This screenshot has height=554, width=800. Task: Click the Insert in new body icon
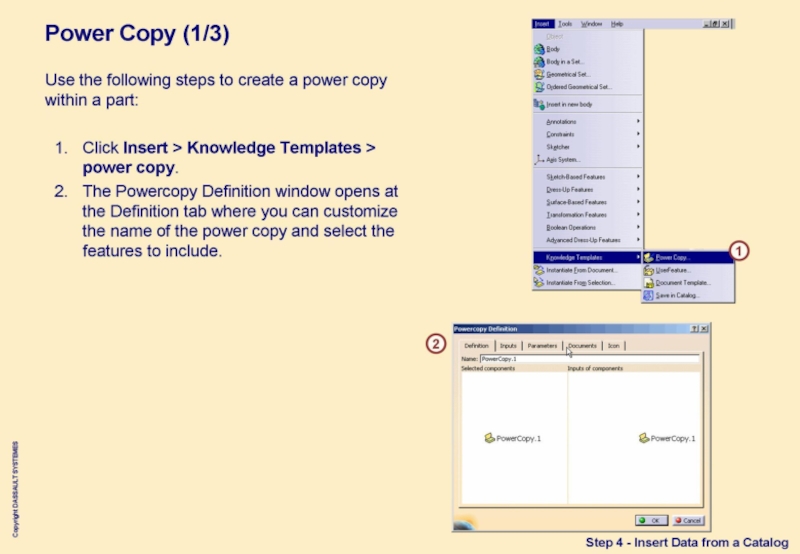pyautogui.click(x=539, y=104)
